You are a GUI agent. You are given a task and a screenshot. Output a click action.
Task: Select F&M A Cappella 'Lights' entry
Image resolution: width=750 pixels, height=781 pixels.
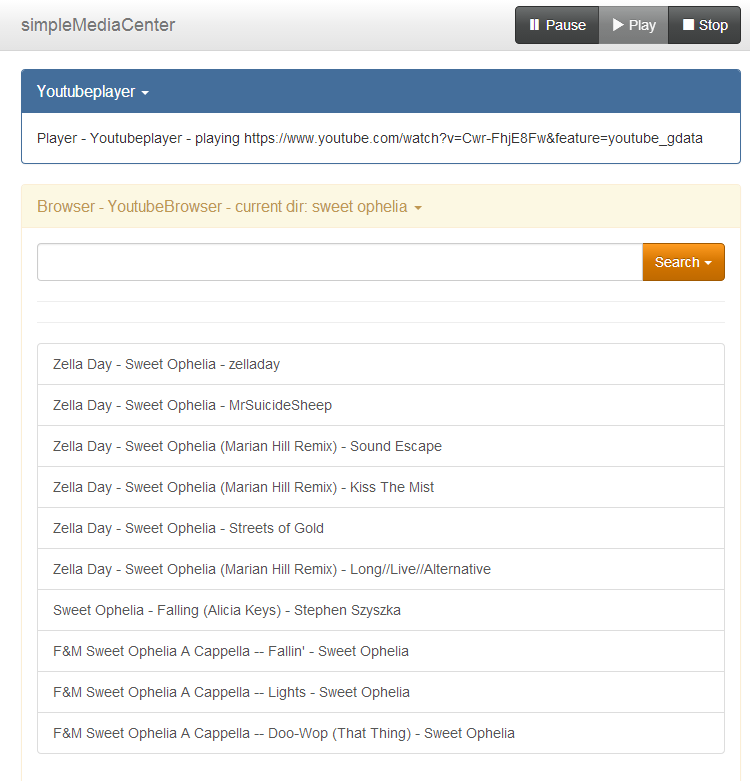pyautogui.click(x=381, y=692)
